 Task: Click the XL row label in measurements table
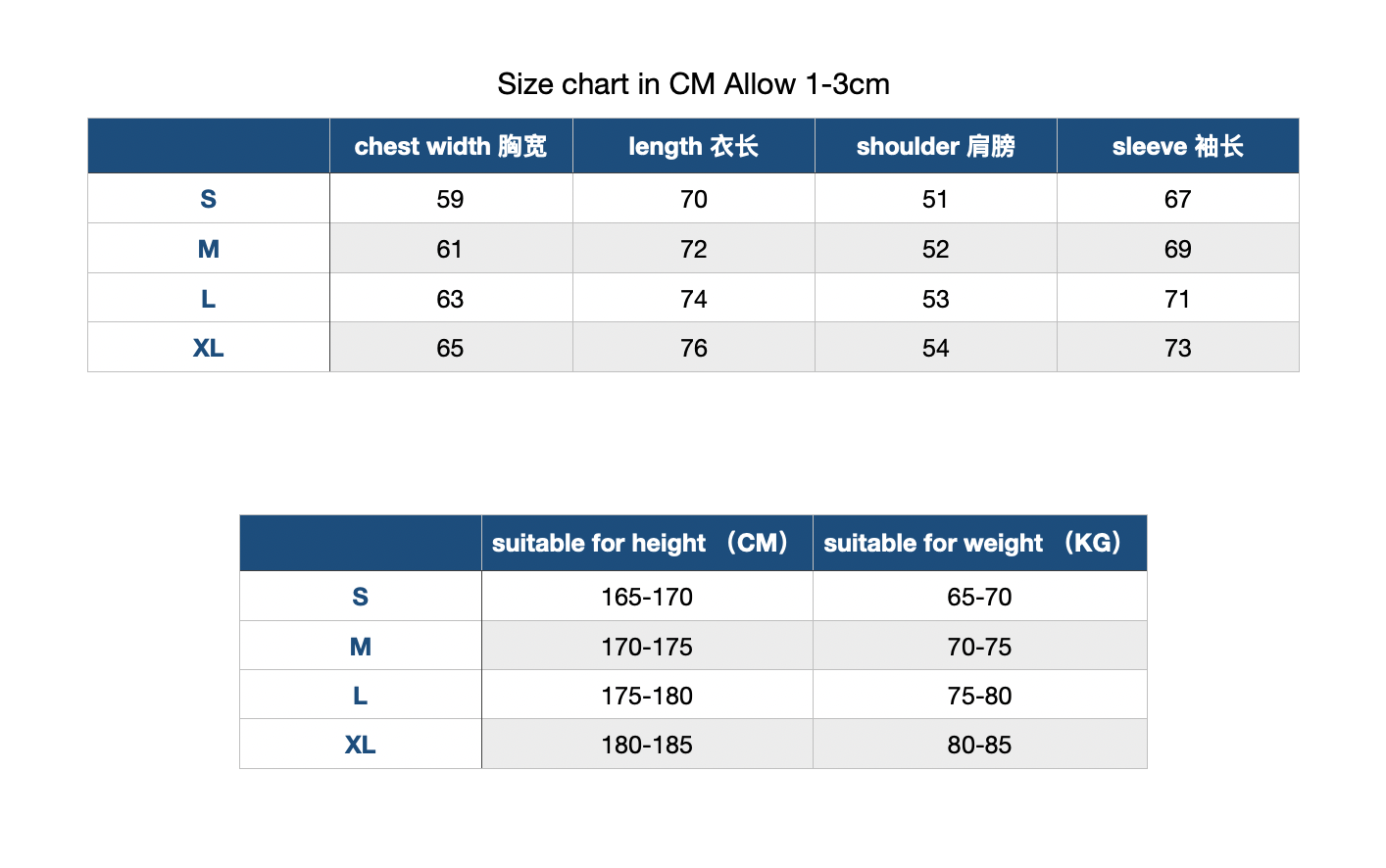click(x=209, y=348)
